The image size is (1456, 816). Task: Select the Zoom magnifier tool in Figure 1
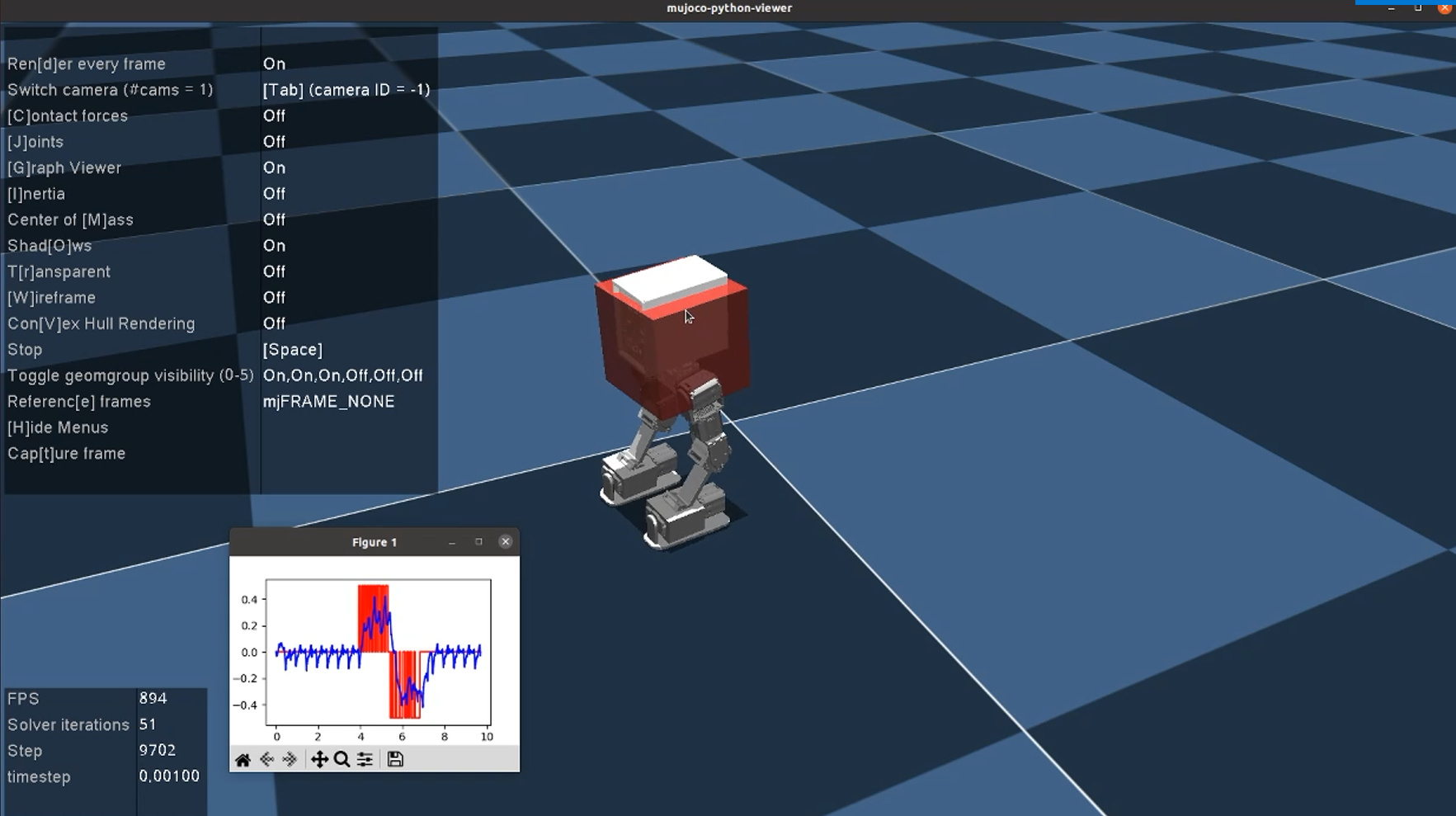tap(342, 759)
